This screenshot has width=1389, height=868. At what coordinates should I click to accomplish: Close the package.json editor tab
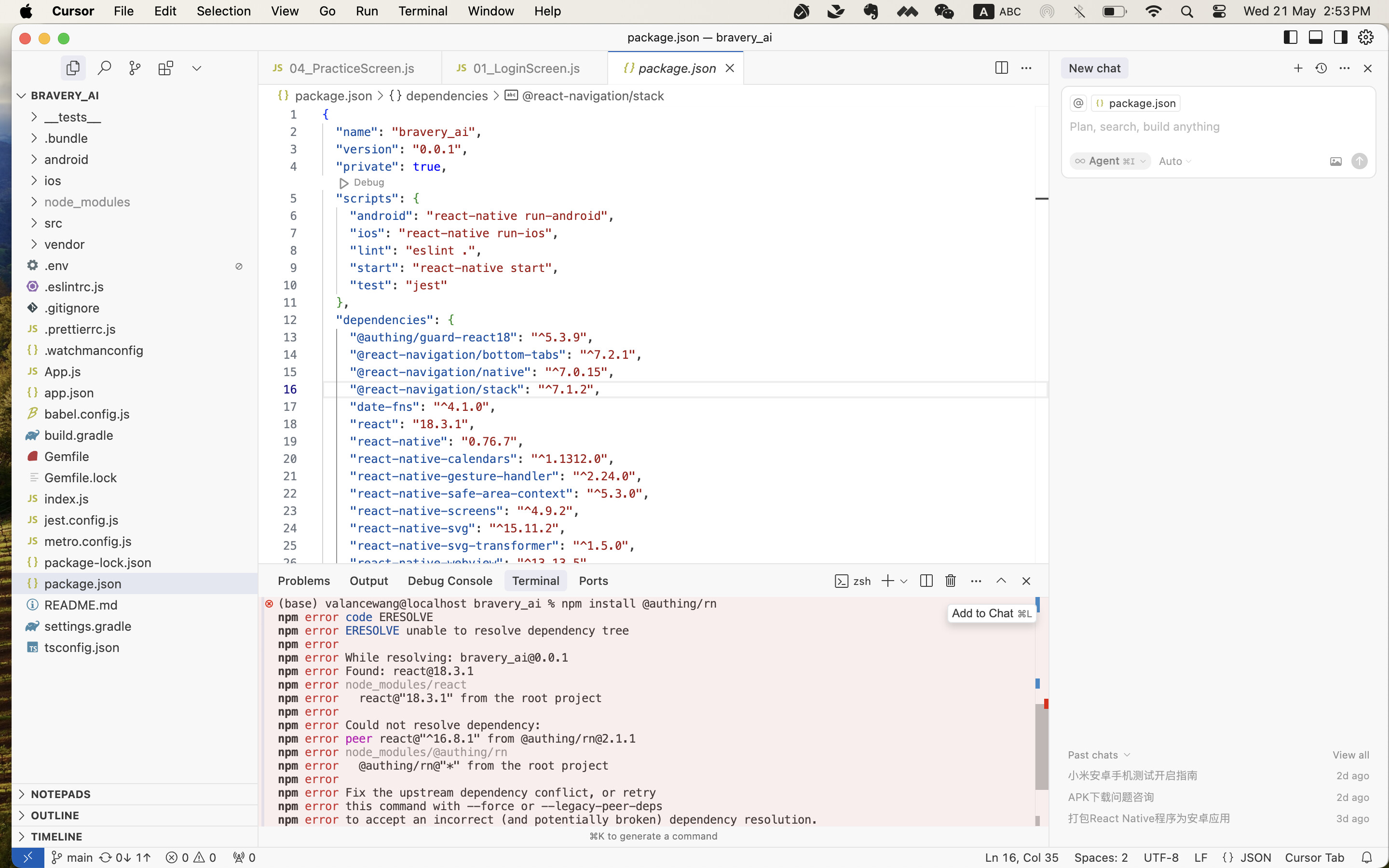click(x=730, y=68)
